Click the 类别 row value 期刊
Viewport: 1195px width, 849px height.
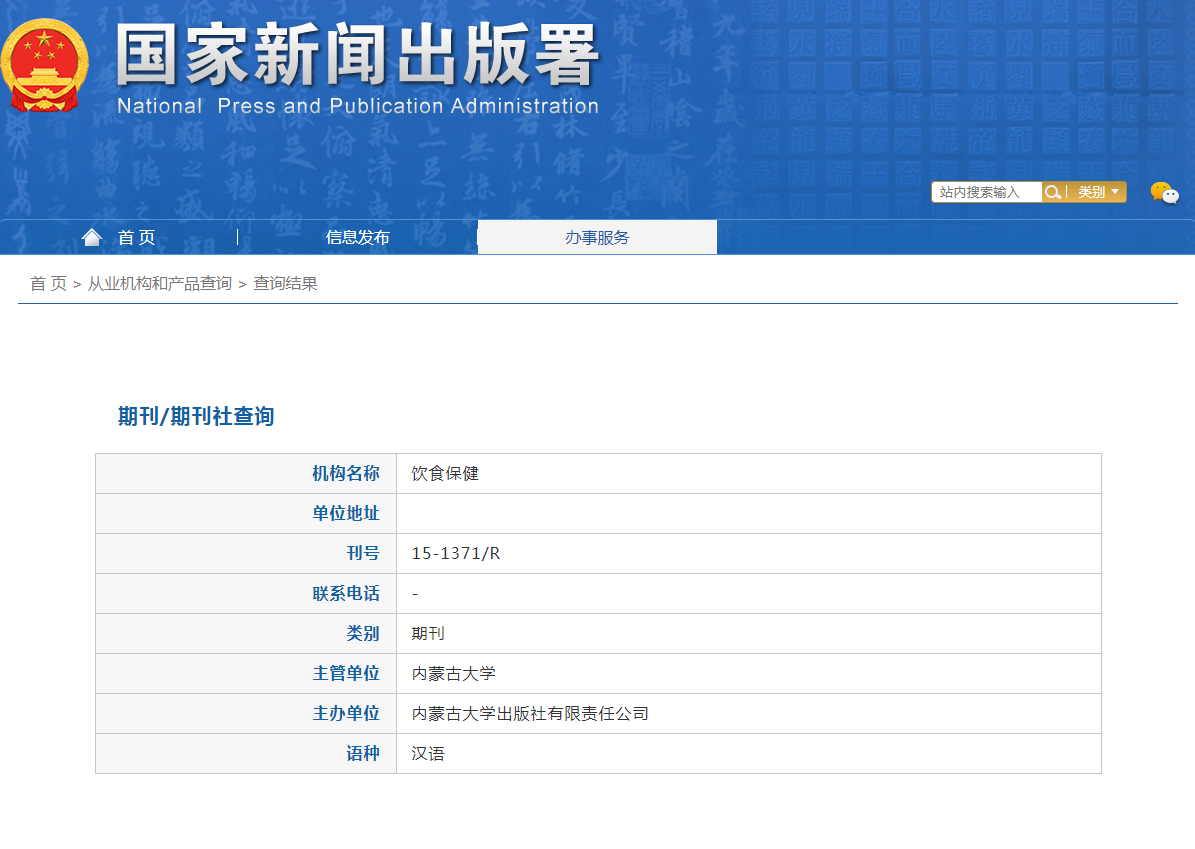pyautogui.click(x=428, y=634)
